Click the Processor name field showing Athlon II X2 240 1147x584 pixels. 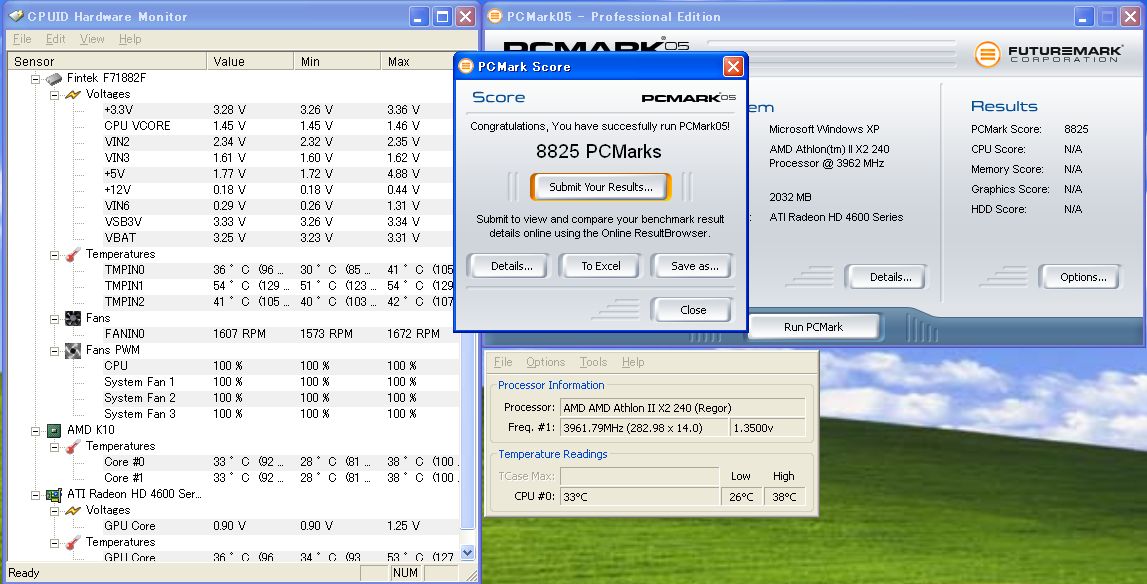point(682,408)
